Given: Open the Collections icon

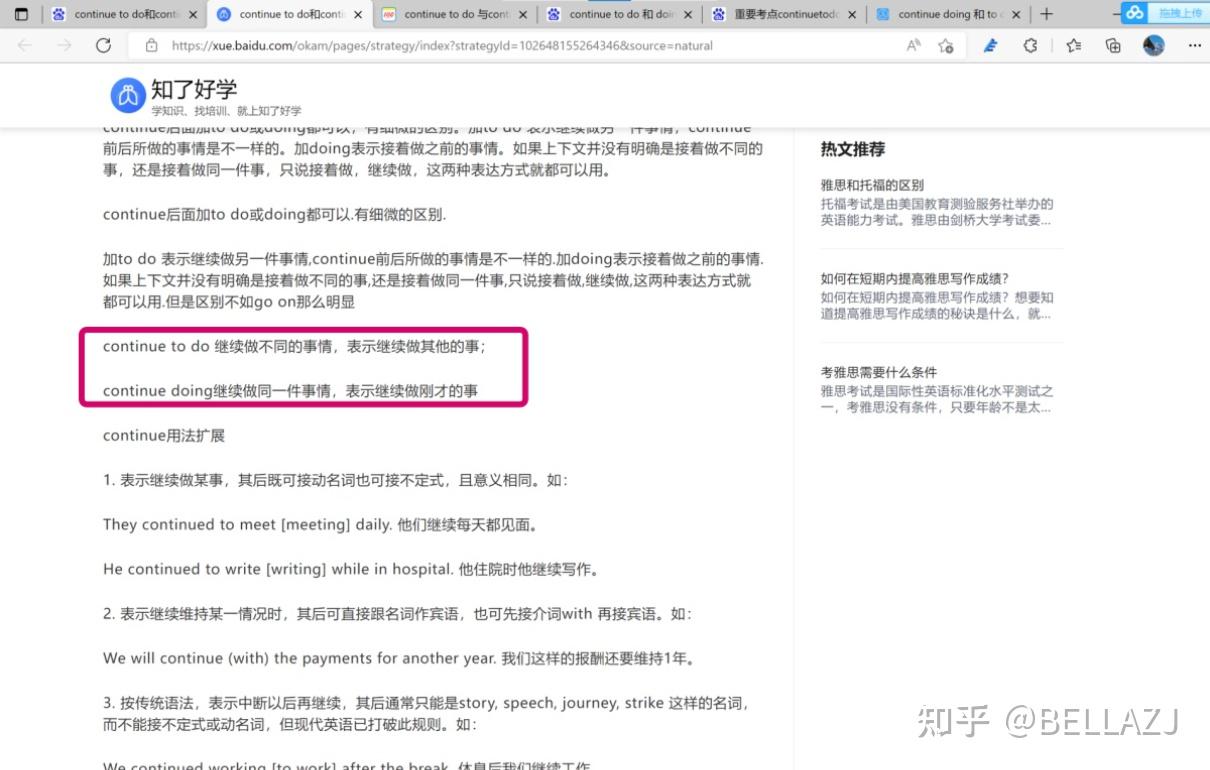Looking at the screenshot, I should pyautogui.click(x=1113, y=45).
